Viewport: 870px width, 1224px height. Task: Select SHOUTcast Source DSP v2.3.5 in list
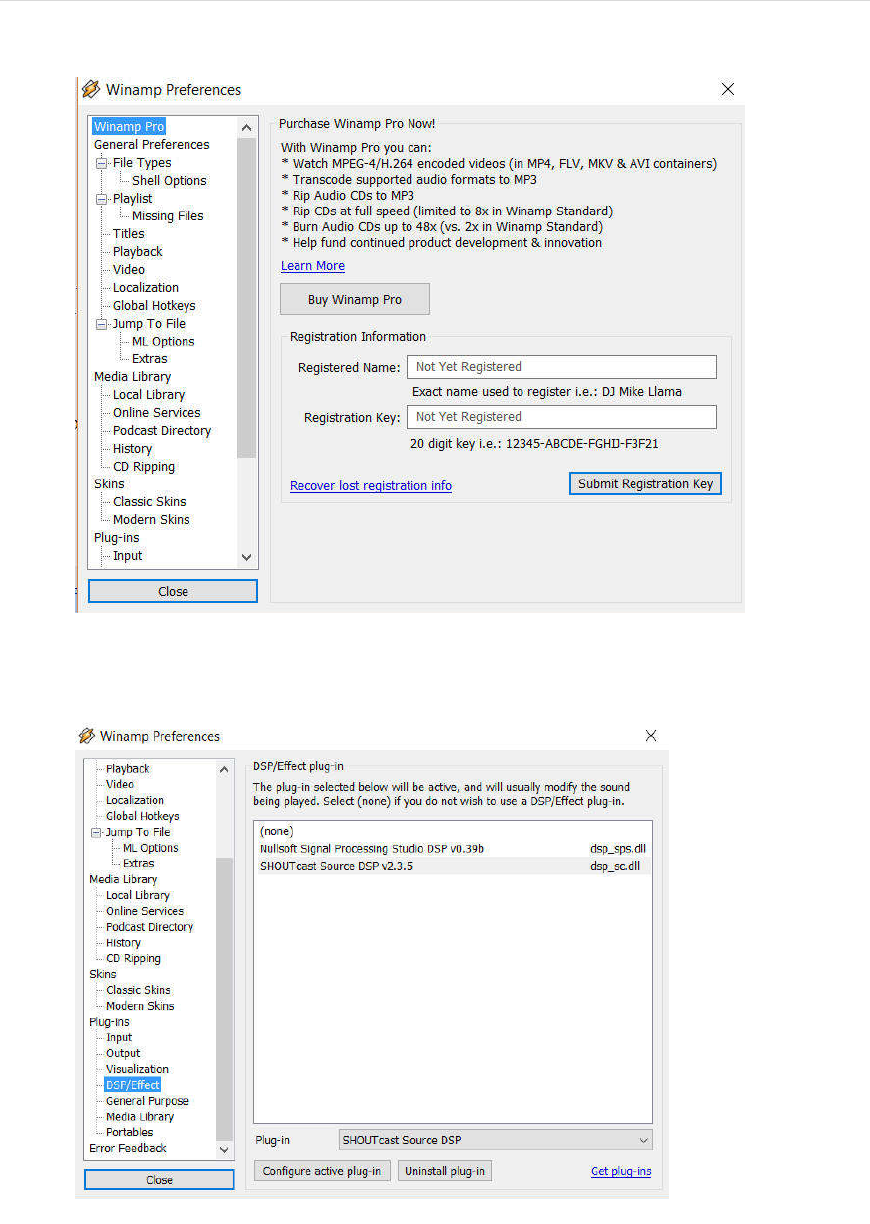tap(452, 866)
